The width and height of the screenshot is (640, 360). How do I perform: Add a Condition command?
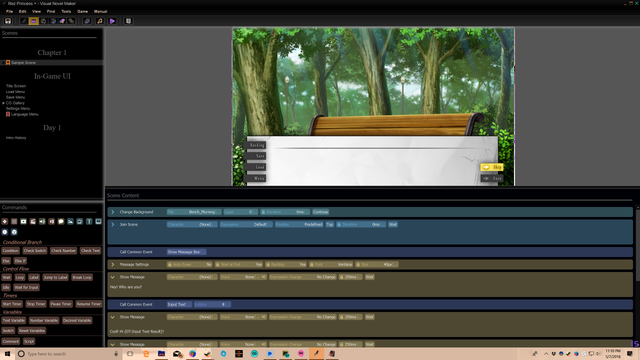pyautogui.click(x=11, y=251)
